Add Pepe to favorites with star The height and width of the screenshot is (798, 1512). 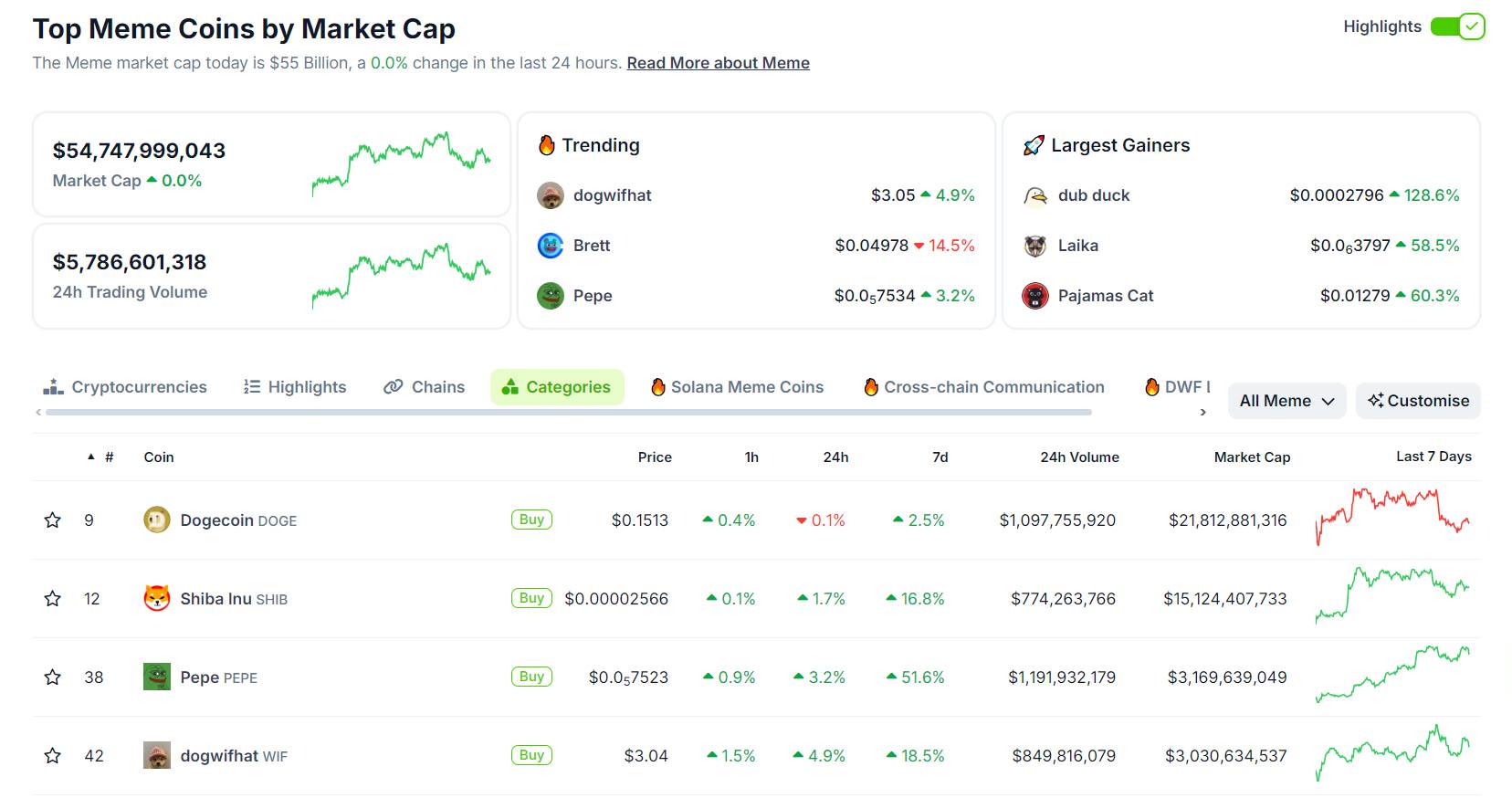(53, 677)
